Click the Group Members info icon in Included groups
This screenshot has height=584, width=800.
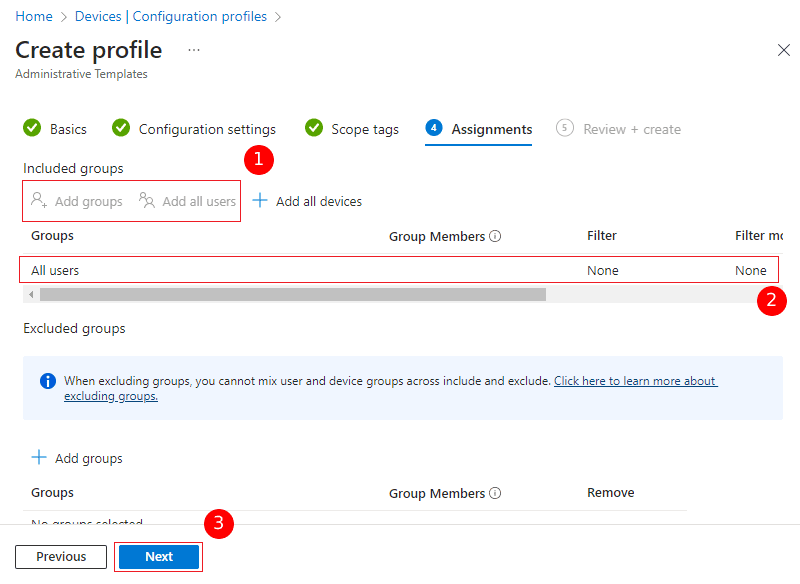coord(495,237)
